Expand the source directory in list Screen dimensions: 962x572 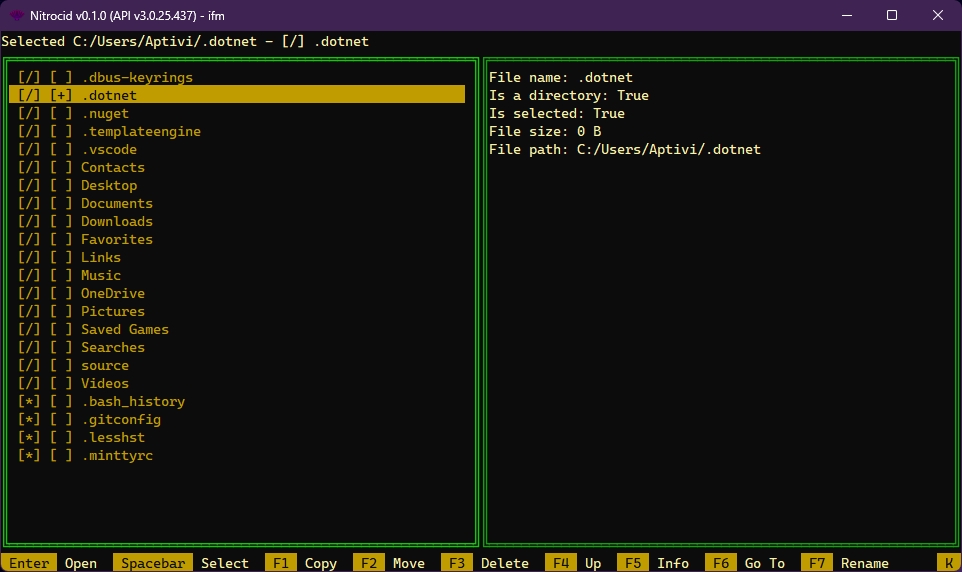[104, 366]
